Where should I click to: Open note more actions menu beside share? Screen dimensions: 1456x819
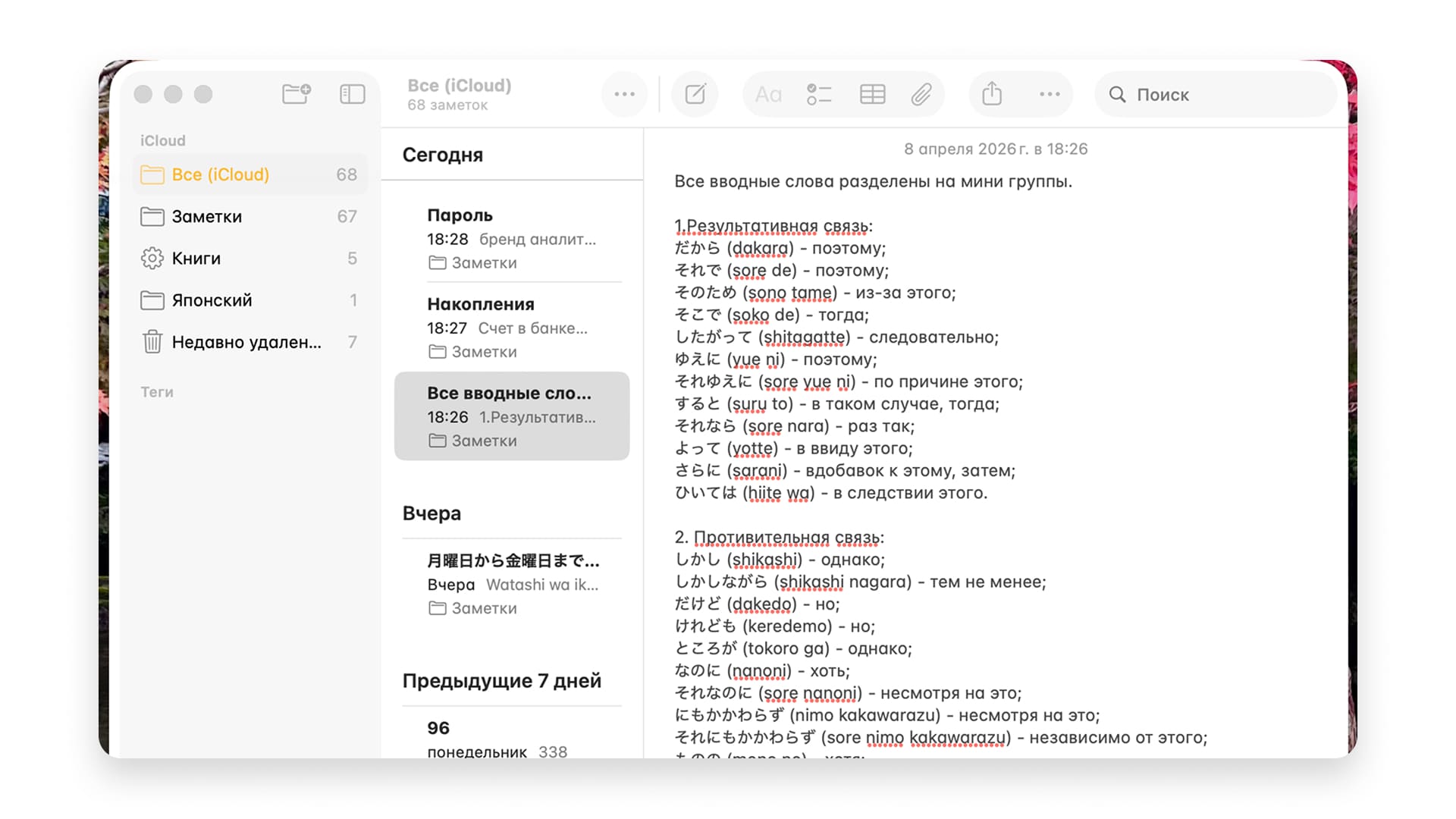pos(1050,94)
